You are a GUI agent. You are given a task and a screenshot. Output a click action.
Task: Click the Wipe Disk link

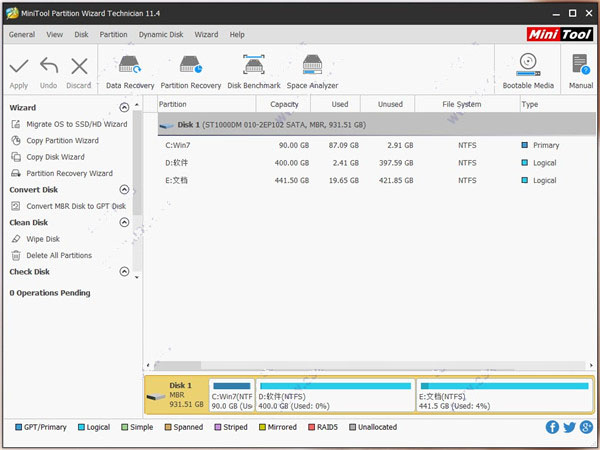[43, 239]
